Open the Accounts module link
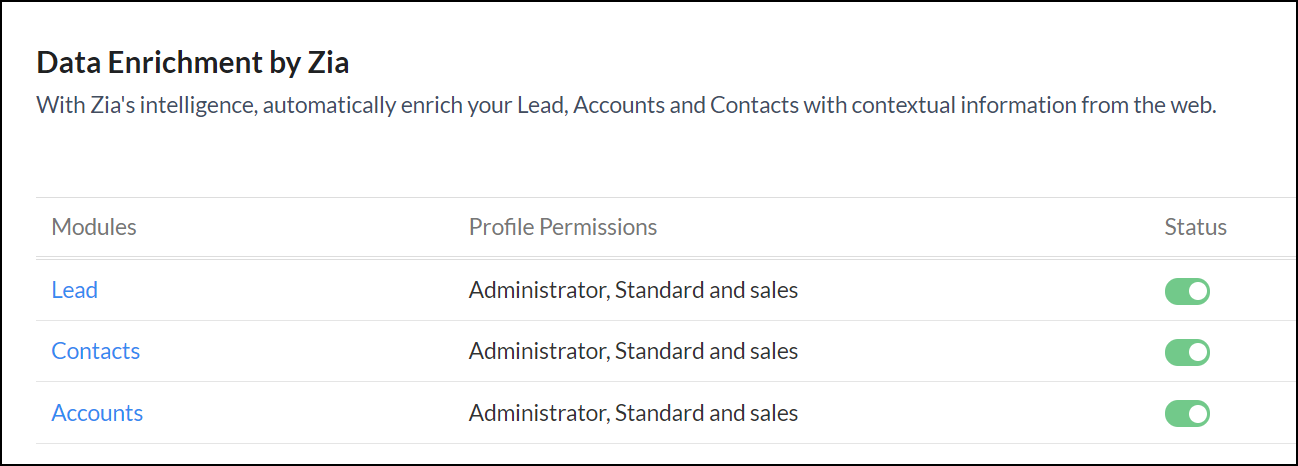 point(97,413)
